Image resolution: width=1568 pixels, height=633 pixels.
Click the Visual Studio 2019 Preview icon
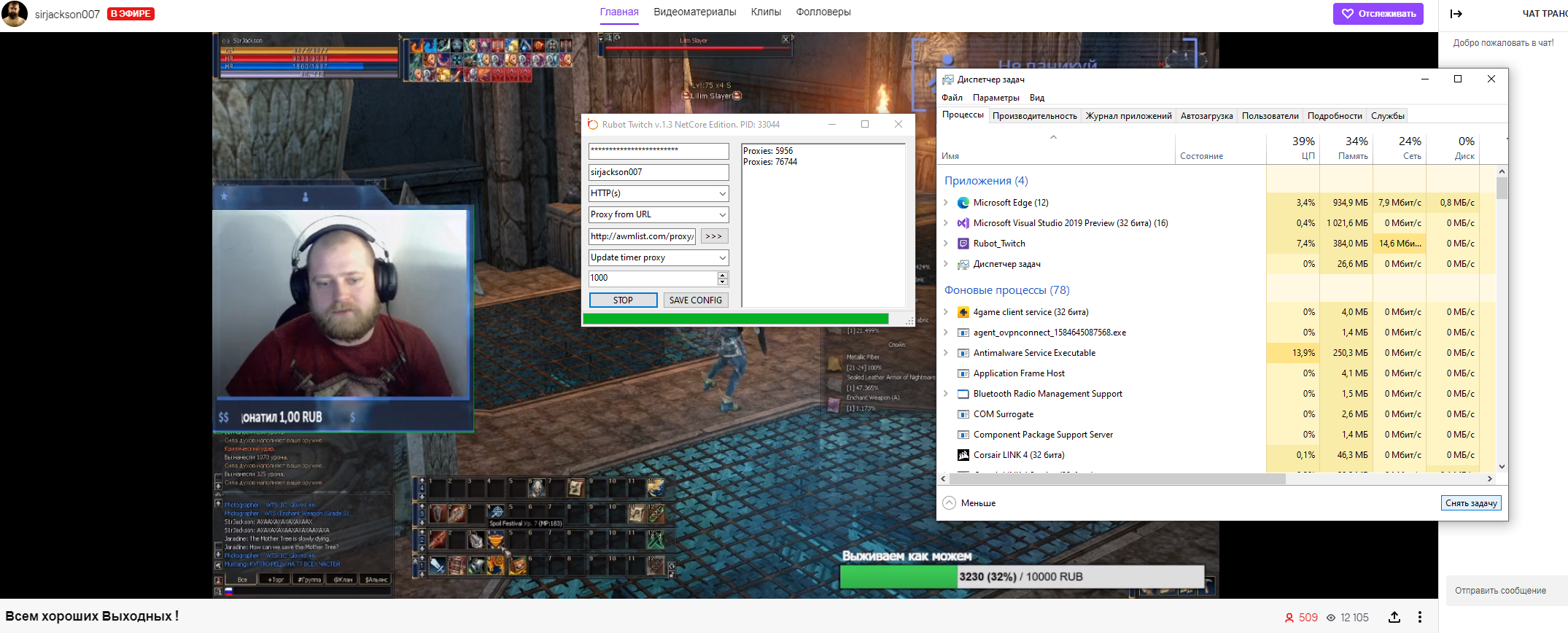963,223
